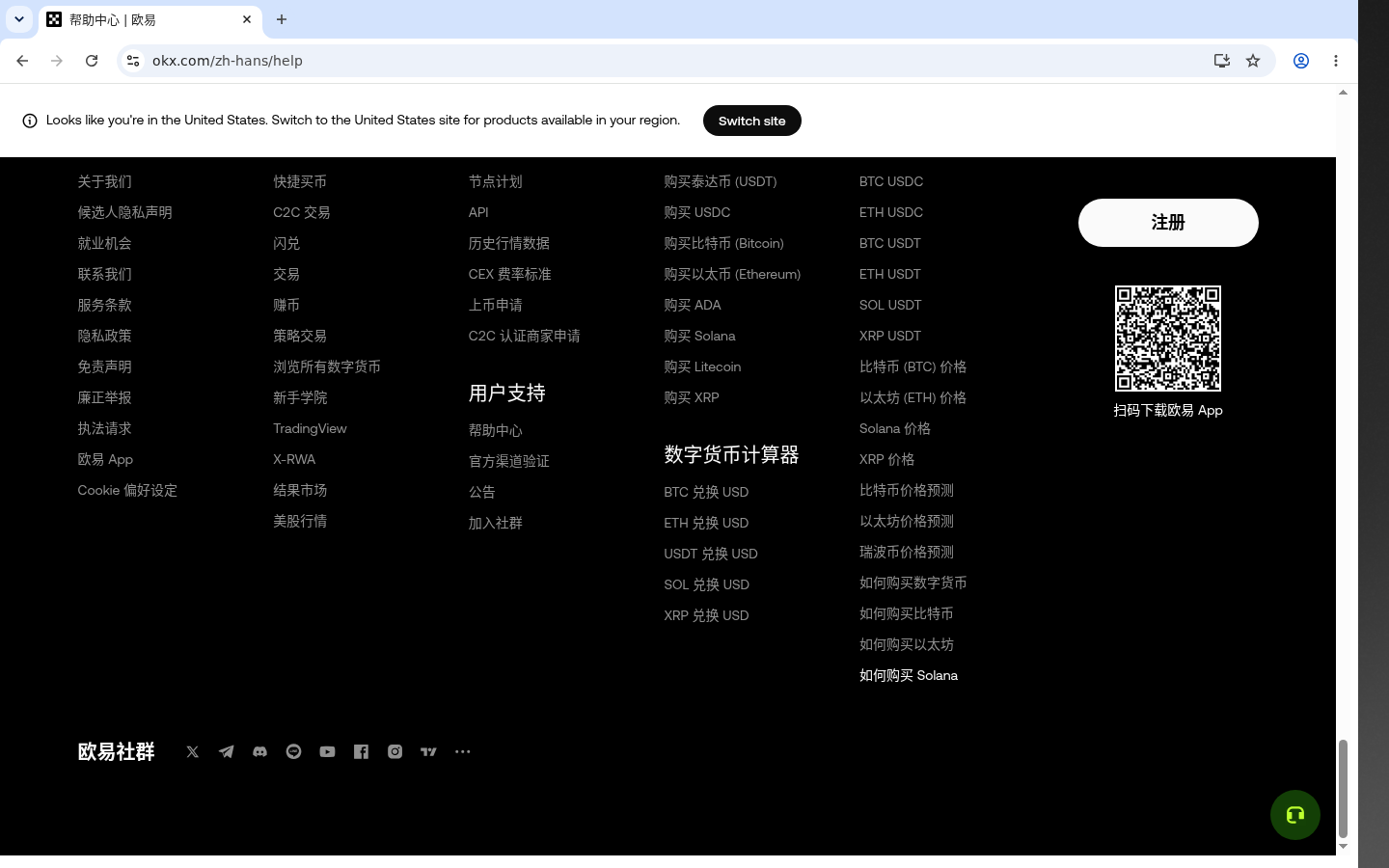
Task: Open the 闪兑 link
Action: point(286,243)
